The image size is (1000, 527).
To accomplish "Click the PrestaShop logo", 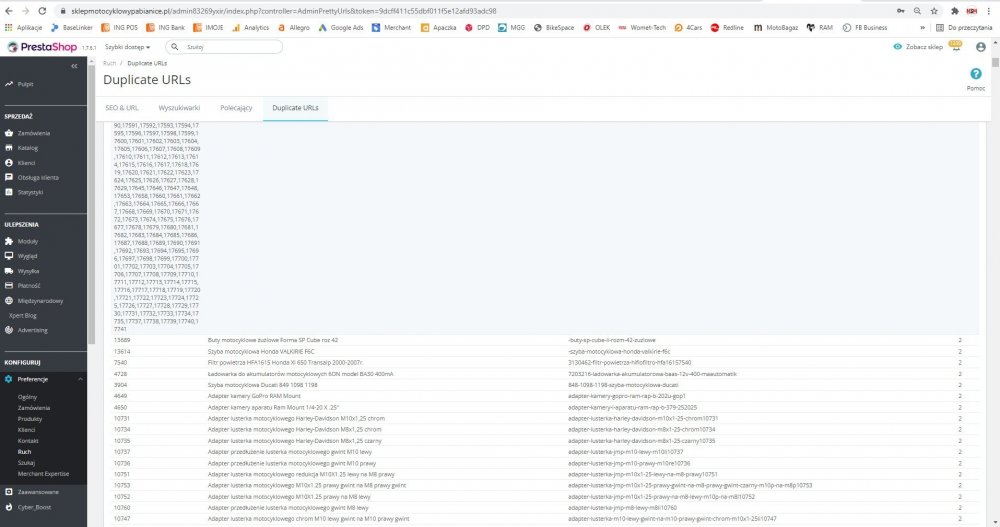I will (x=42, y=47).
